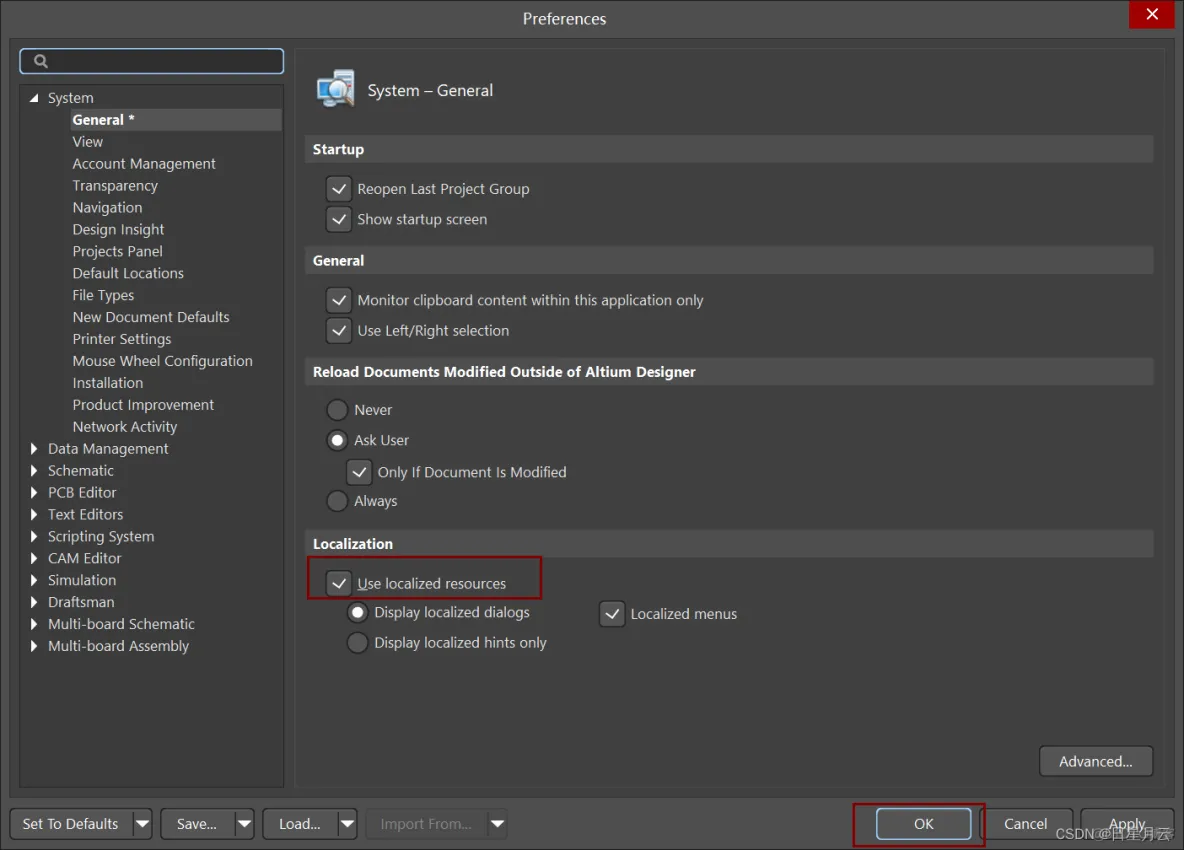Open the Set To Defaults dropdown arrow
The width and height of the screenshot is (1184, 850).
pos(143,824)
